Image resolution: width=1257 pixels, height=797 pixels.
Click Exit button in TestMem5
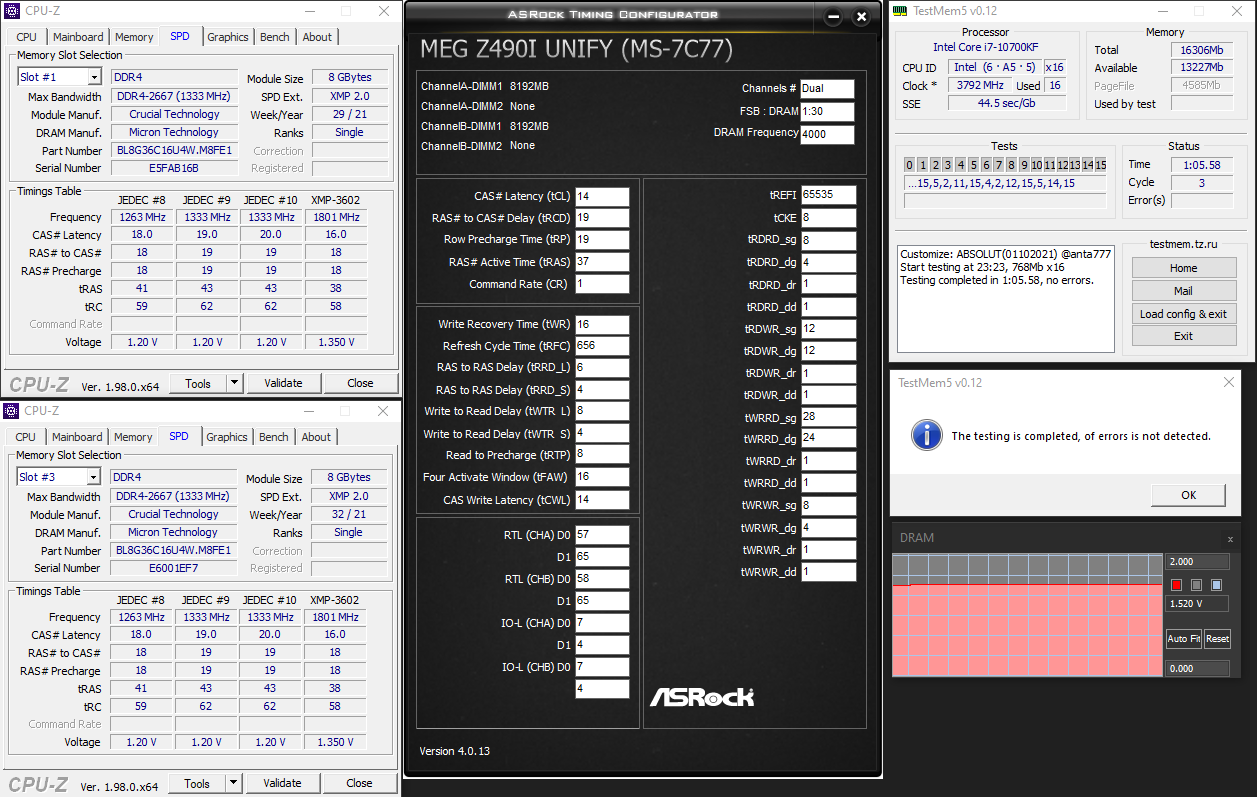click(1183, 336)
